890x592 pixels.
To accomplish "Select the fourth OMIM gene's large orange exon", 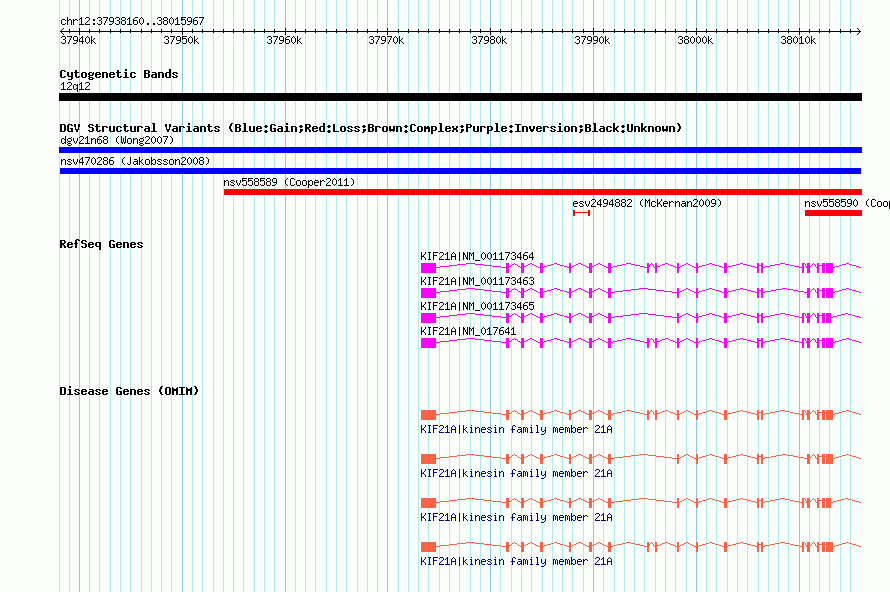I will click(x=429, y=547).
